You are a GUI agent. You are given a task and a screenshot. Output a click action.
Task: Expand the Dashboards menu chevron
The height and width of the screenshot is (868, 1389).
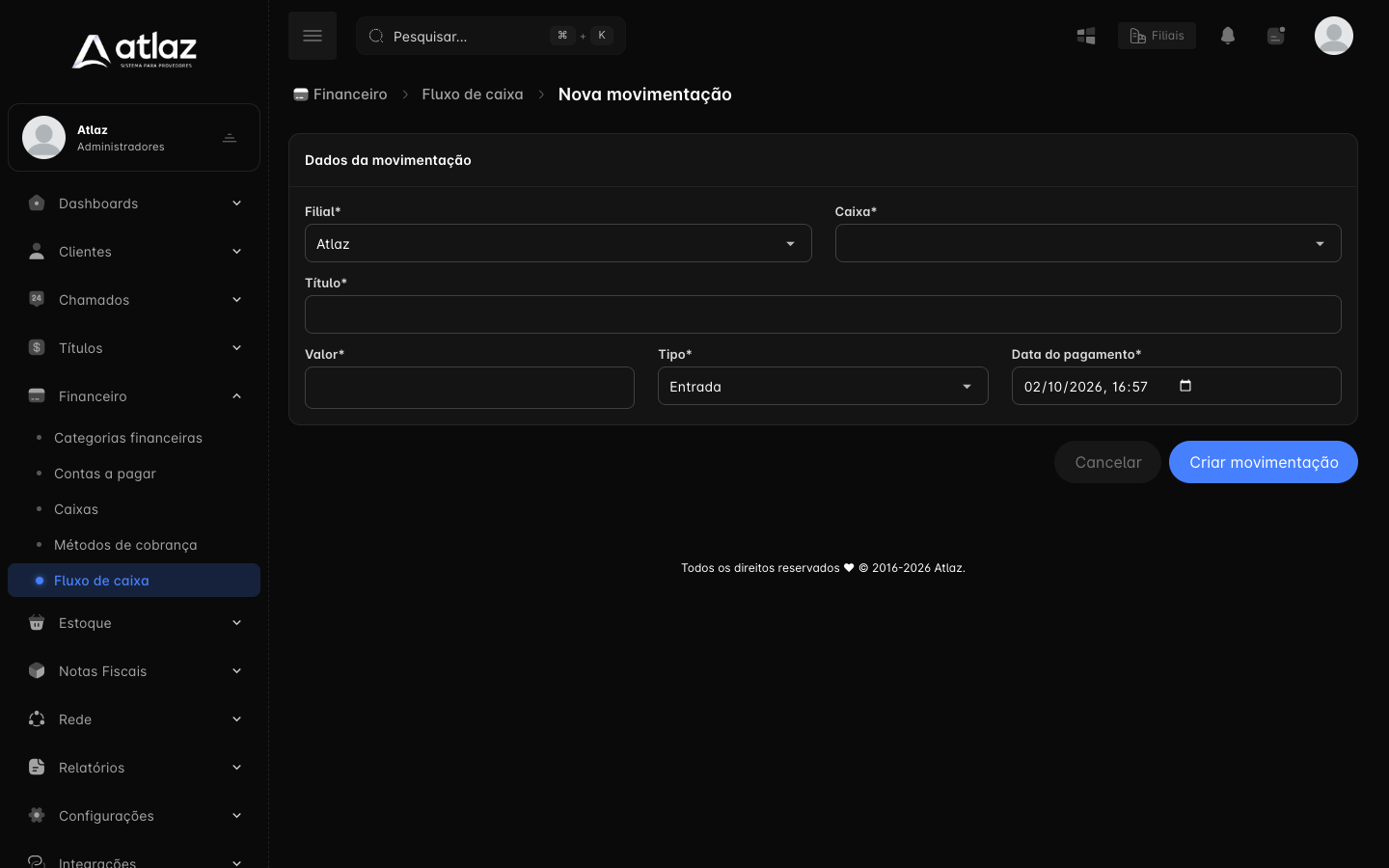(236, 203)
